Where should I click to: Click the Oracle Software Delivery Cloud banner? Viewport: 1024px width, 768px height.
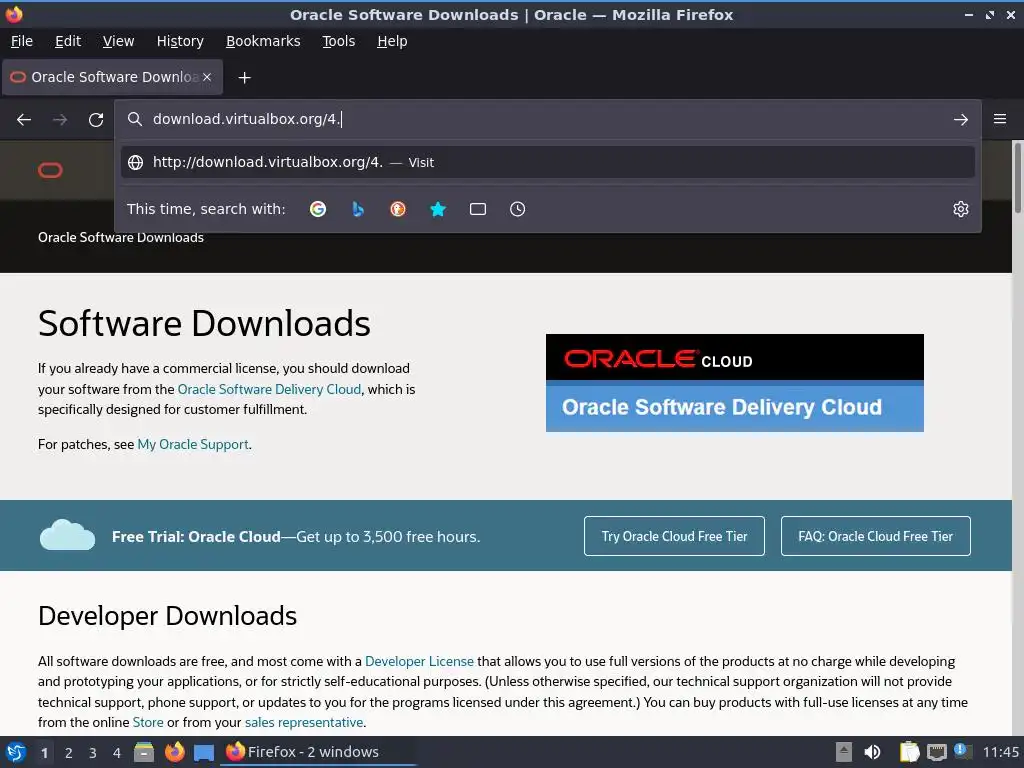(735, 383)
